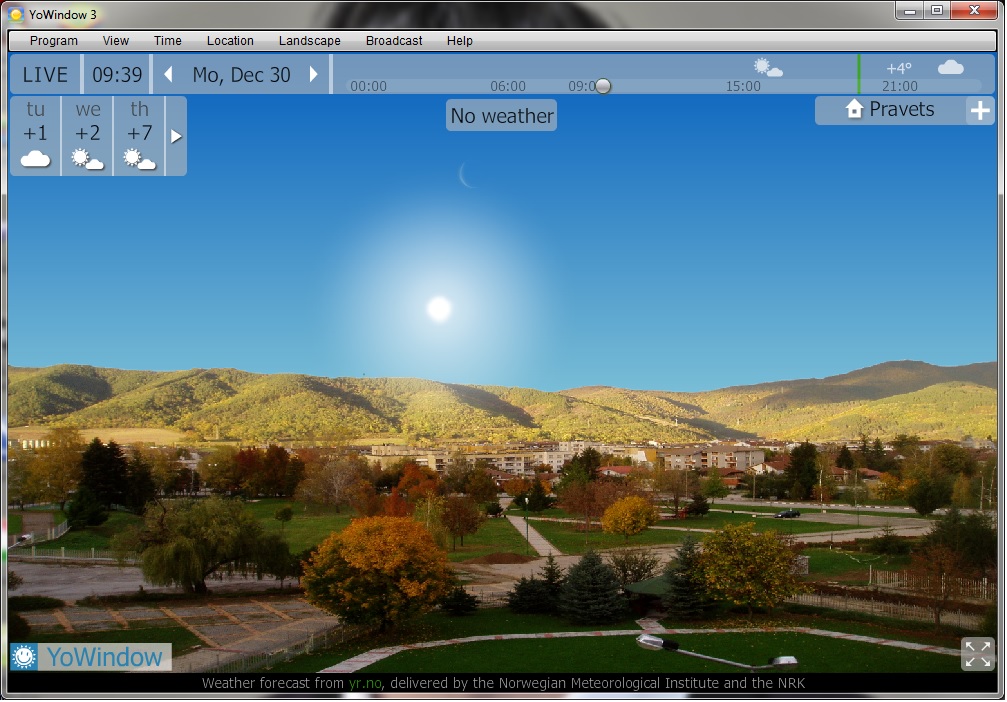Click Tuesday's cloudy forecast icon
Image resolution: width=1007 pixels, height=702 pixels.
coord(36,159)
